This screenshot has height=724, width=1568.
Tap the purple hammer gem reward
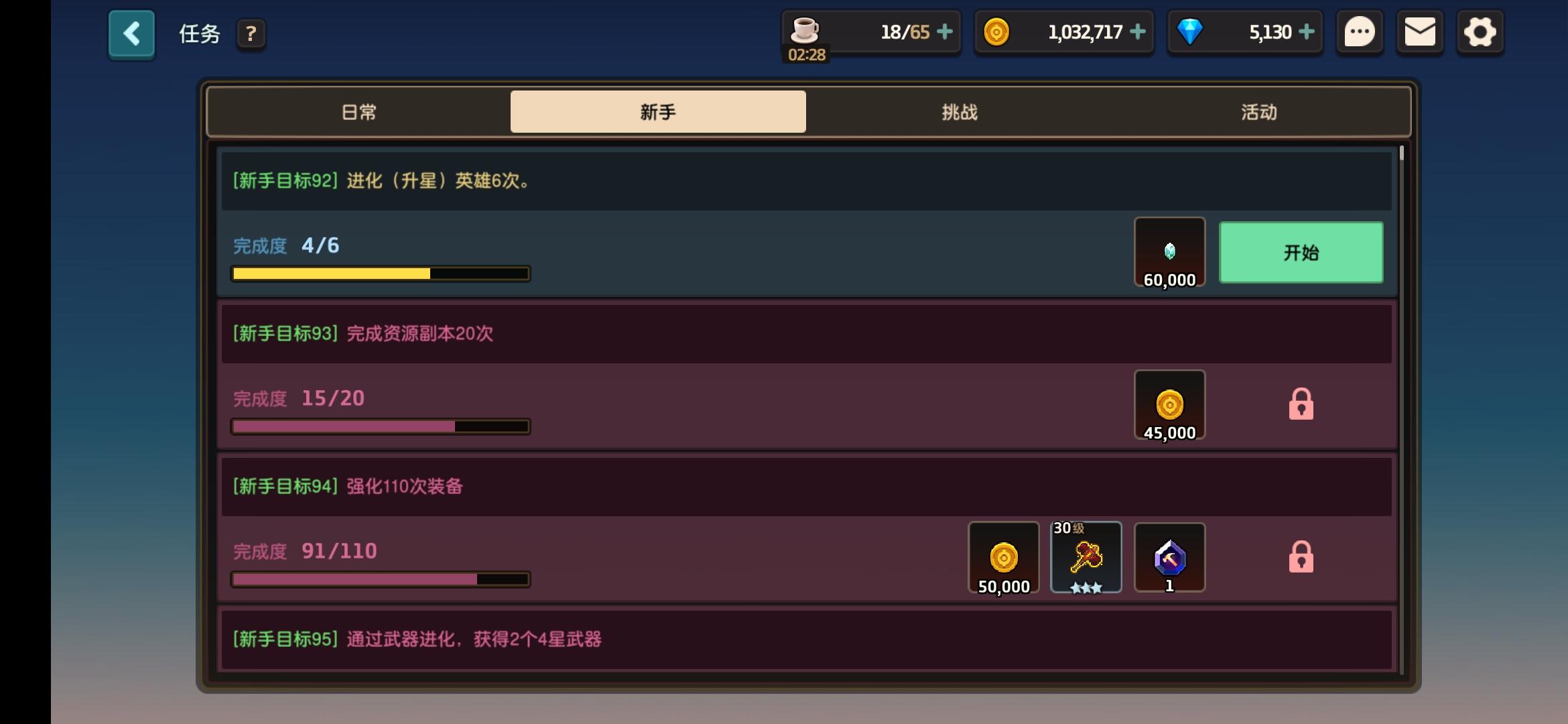click(1169, 558)
